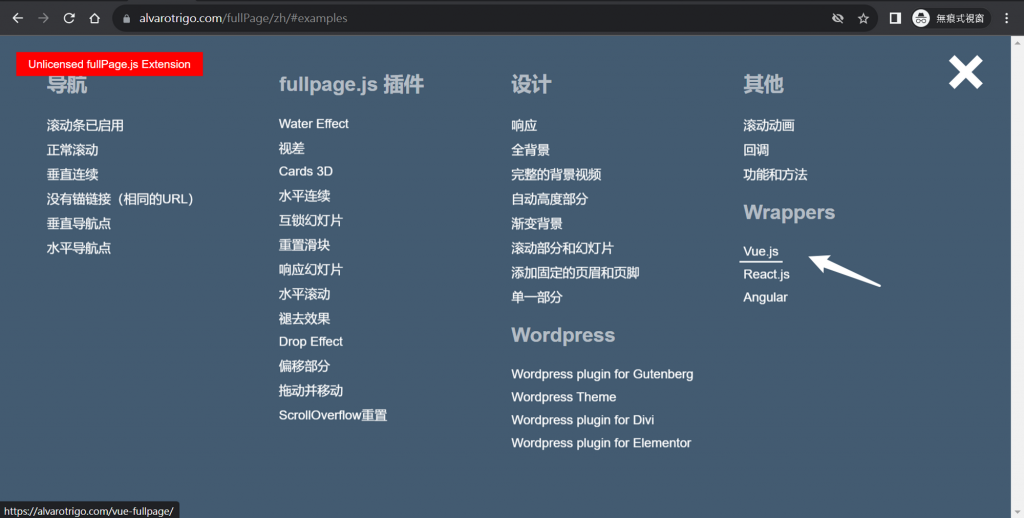Open the React.js wrapper link
Image resolution: width=1024 pixels, height=518 pixels.
(766, 274)
